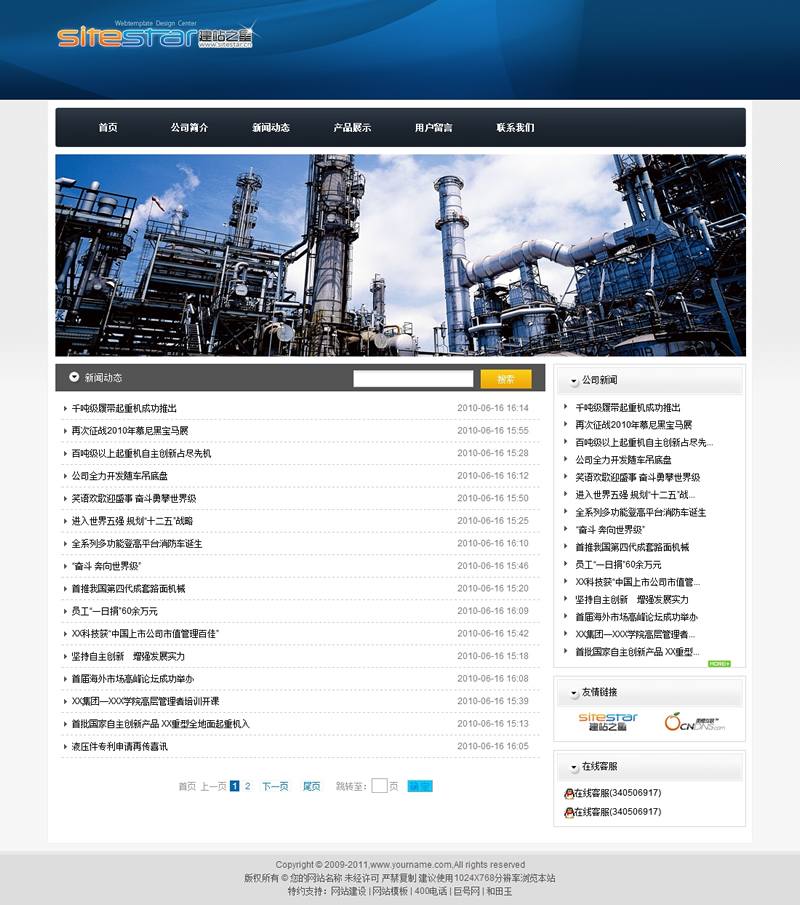Viewport: 800px width, 905px height.
Task: Click the arrow icon in 在线客服 header
Action: [x=574, y=768]
